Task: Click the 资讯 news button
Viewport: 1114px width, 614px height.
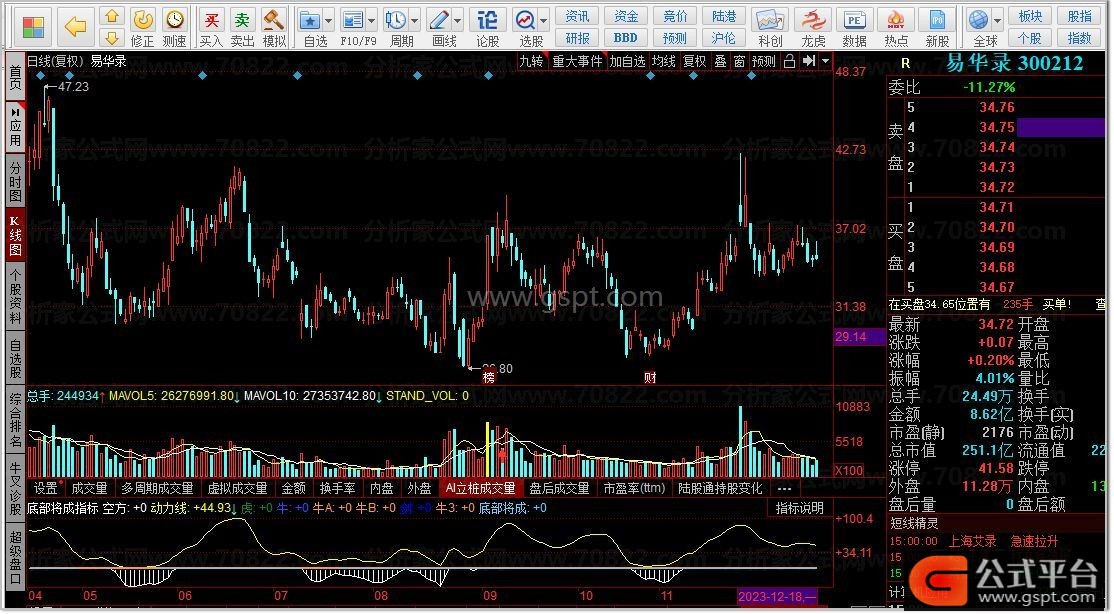Action: 577,16
